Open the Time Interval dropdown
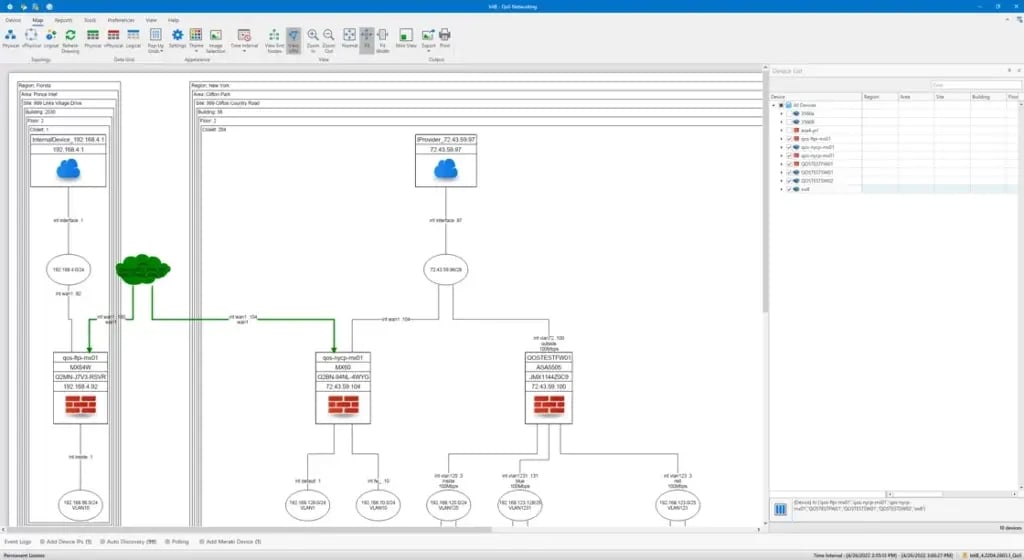This screenshot has width=1024, height=560. tap(244, 38)
